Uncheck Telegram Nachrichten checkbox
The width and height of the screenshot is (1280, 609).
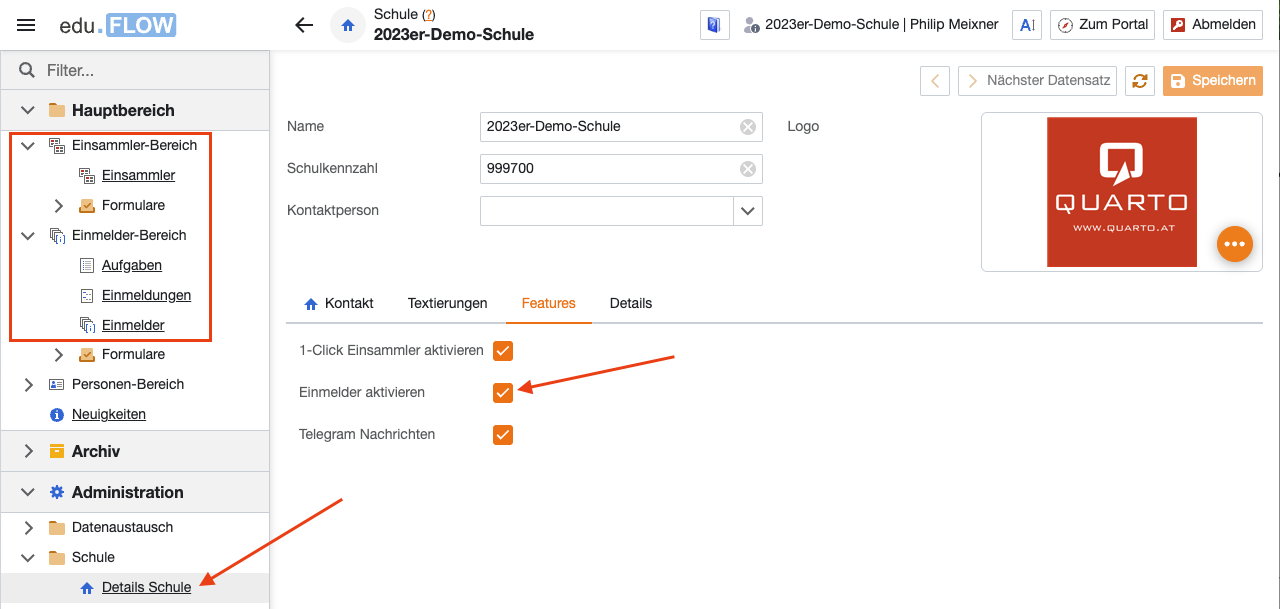tap(503, 435)
